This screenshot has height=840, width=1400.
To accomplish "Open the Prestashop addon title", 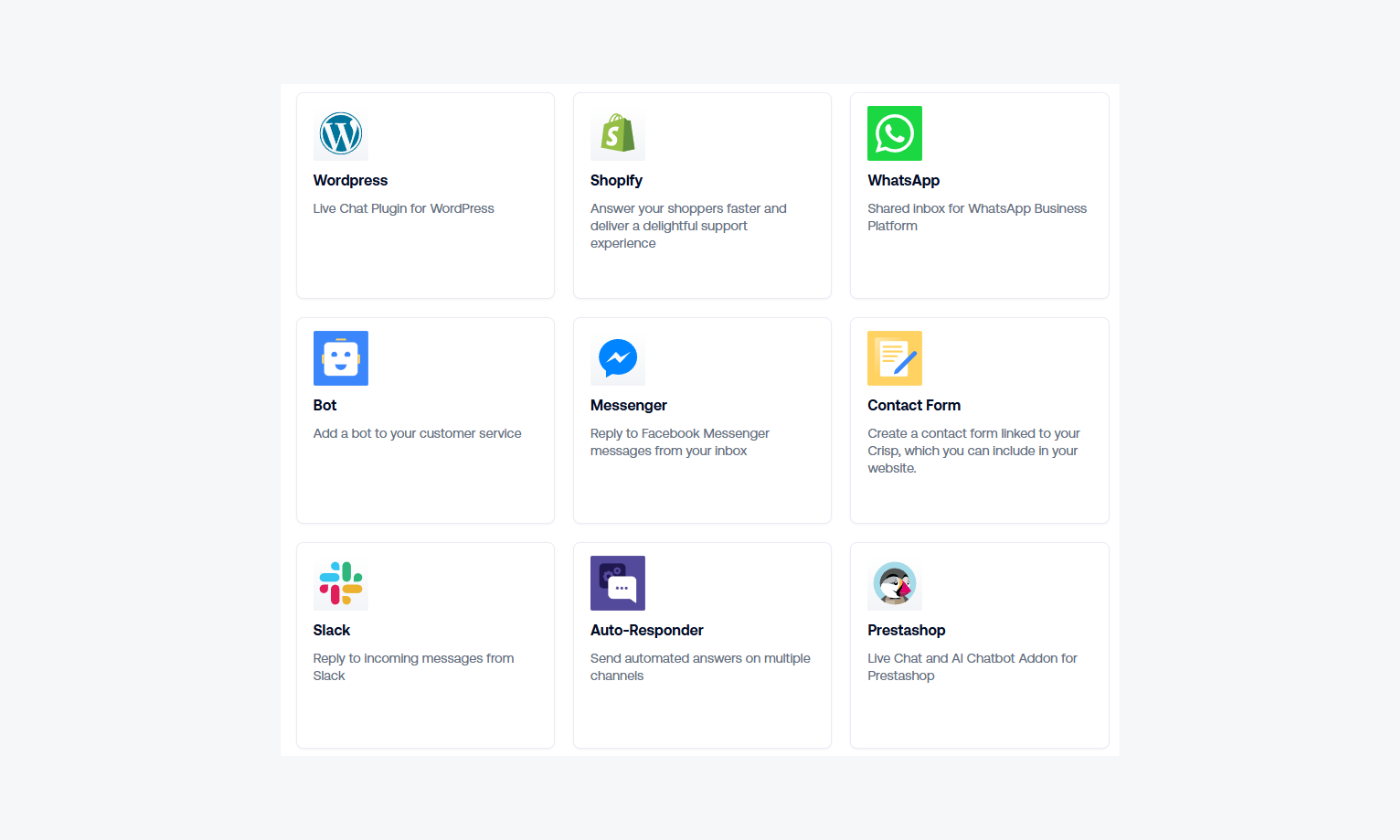I will point(906,631).
